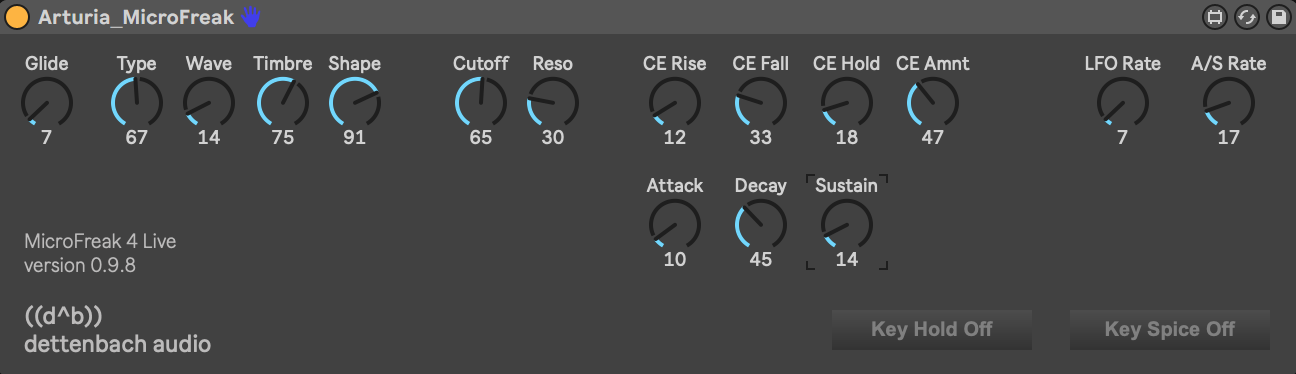
Task: Save preset with the disk icon
Action: click(x=1277, y=17)
